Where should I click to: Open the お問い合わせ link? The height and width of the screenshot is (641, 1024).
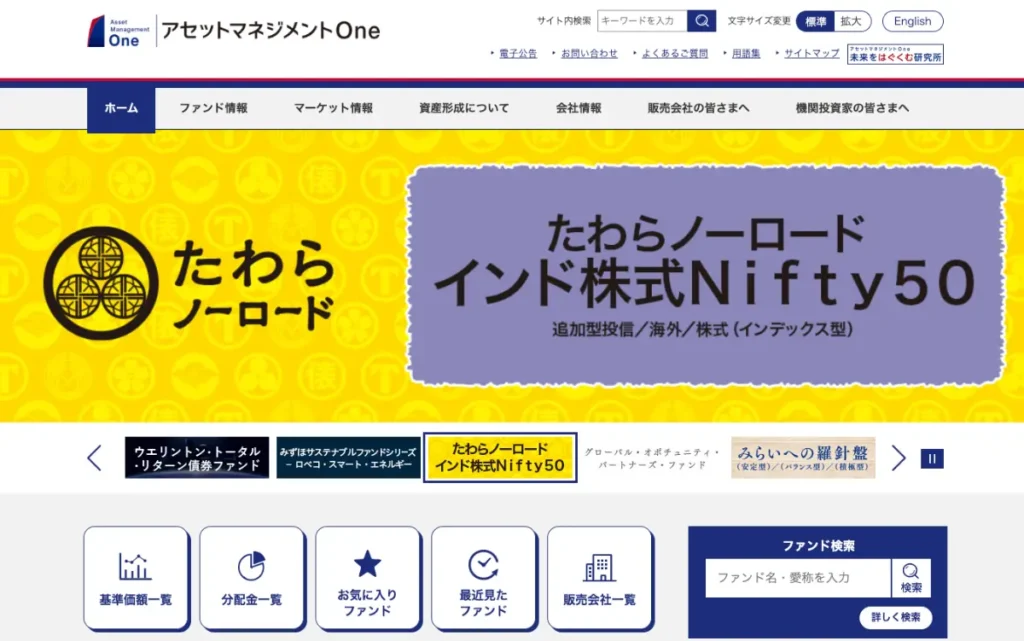(589, 54)
